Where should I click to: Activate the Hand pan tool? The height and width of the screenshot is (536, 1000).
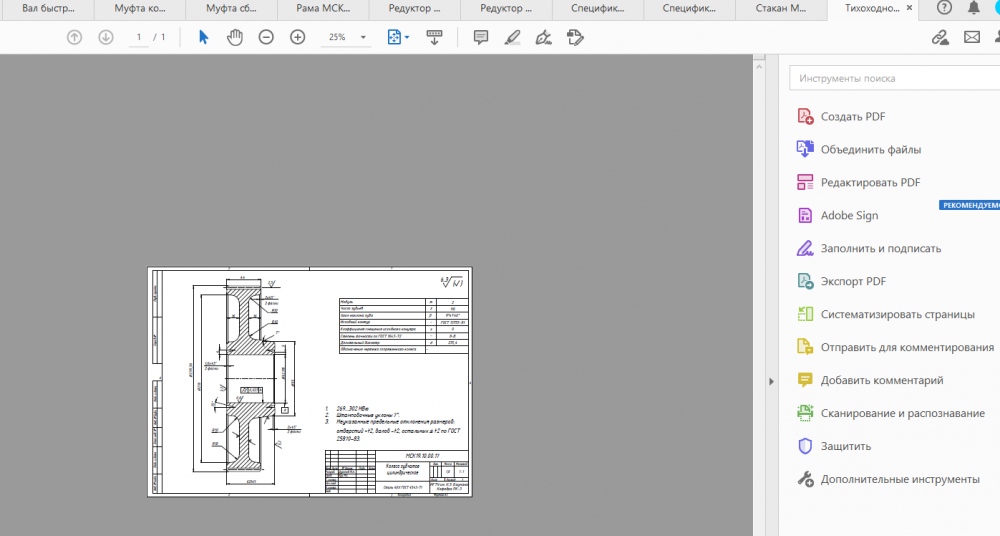click(235, 37)
